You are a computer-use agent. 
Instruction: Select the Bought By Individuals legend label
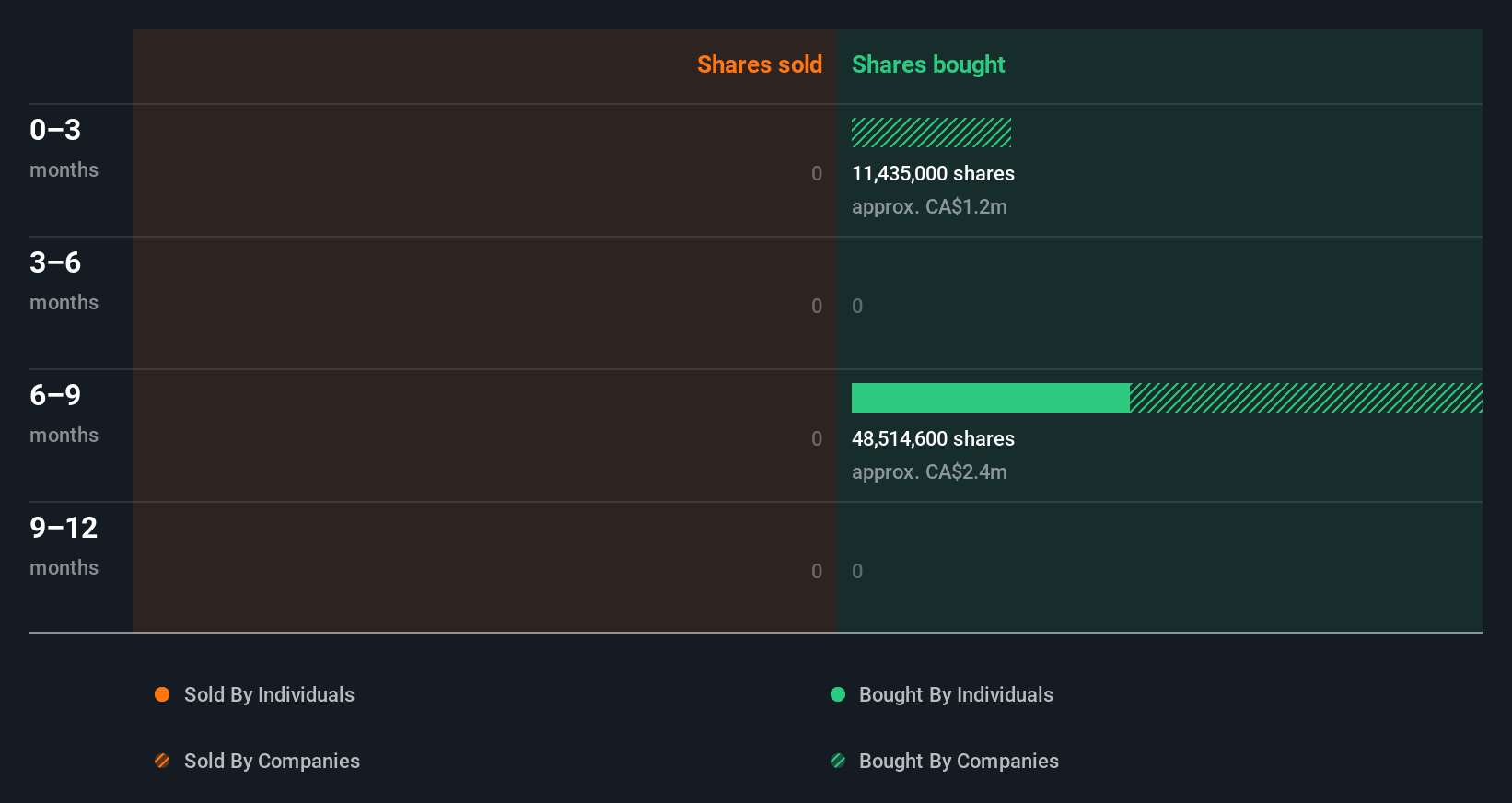[956, 695]
